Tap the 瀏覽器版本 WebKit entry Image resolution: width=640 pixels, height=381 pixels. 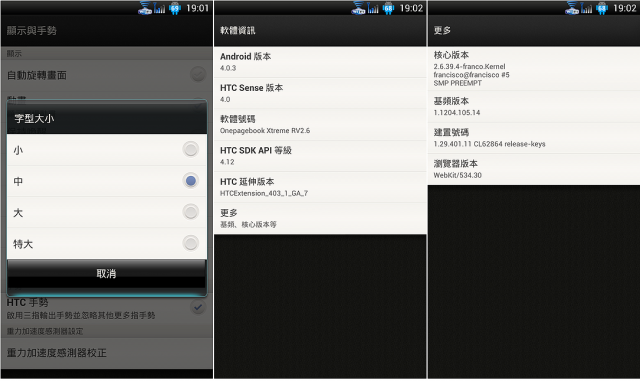tap(533, 169)
